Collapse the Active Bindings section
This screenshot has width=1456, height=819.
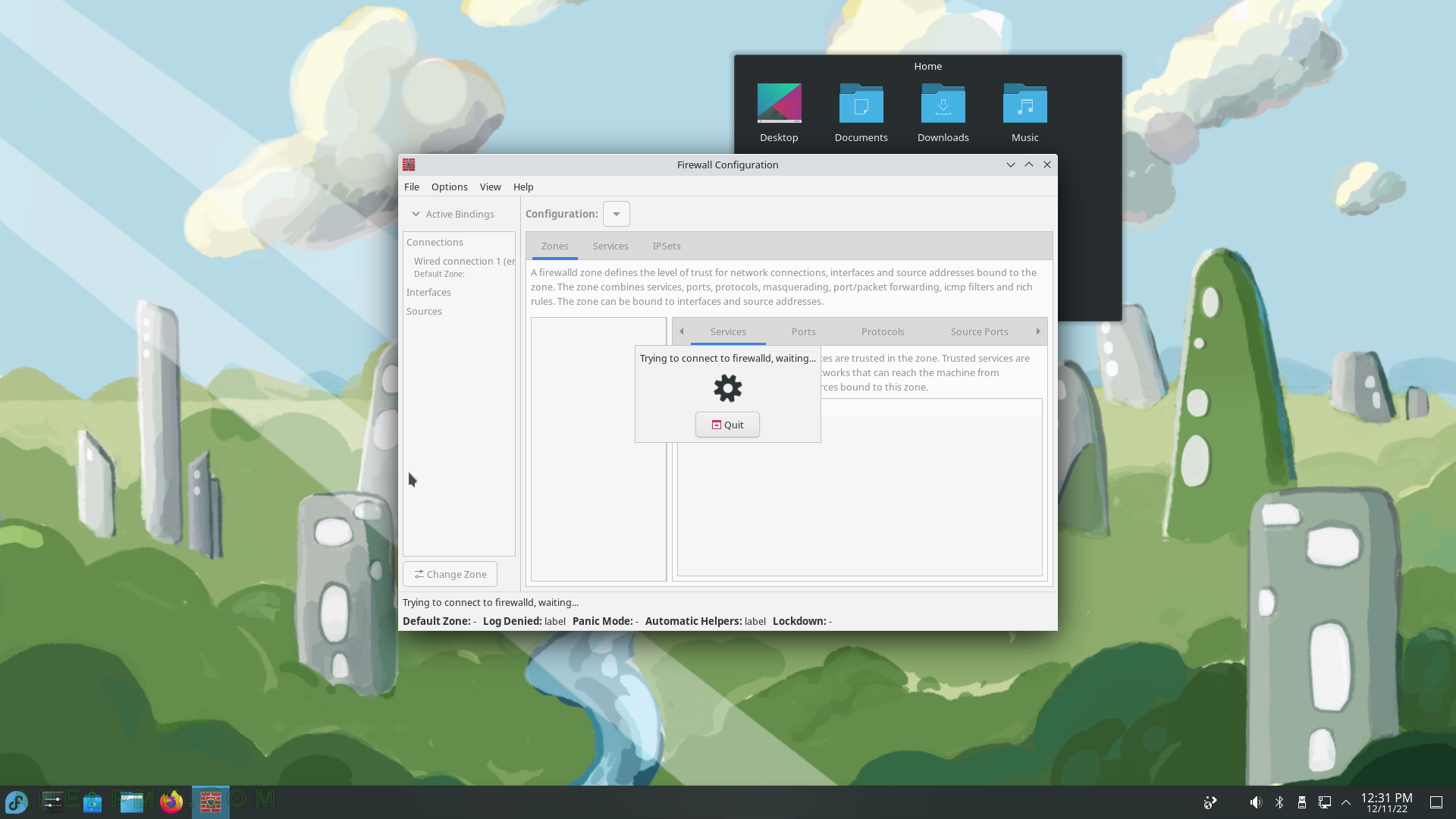[x=453, y=214]
